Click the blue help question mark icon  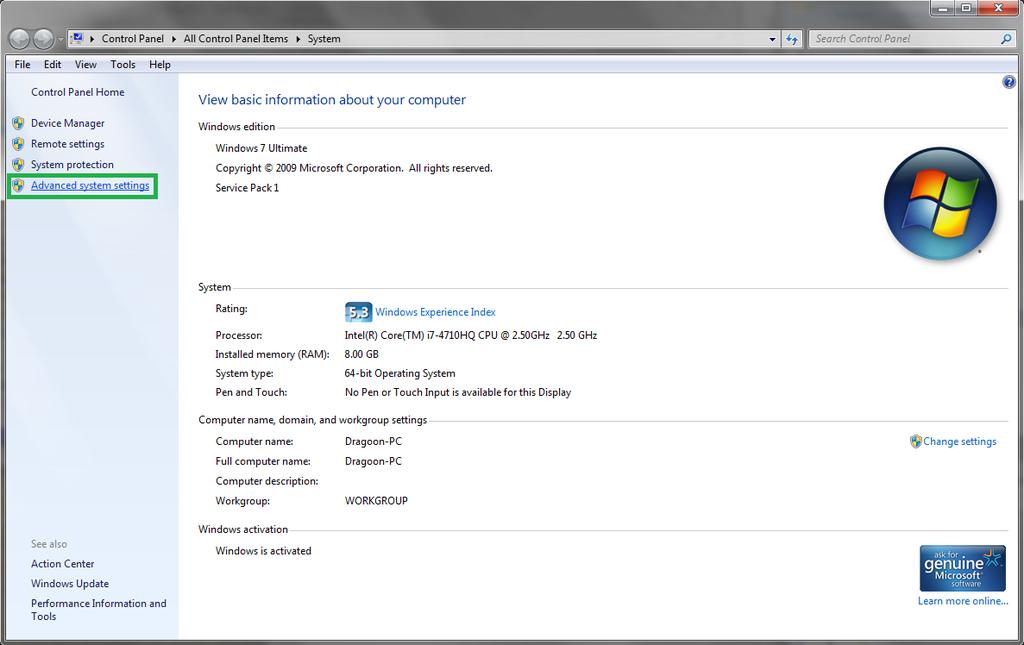pos(1009,82)
